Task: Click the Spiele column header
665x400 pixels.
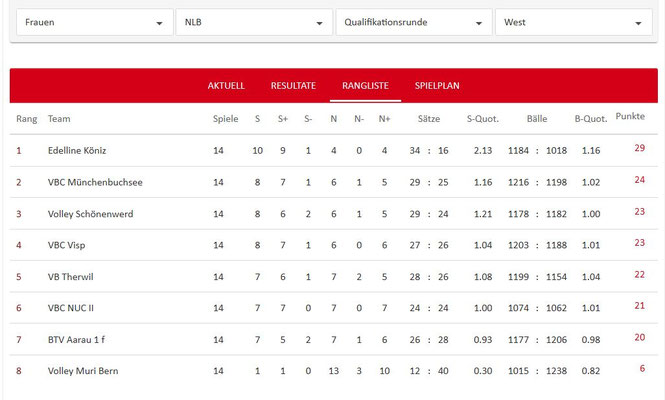Action: pos(226,119)
